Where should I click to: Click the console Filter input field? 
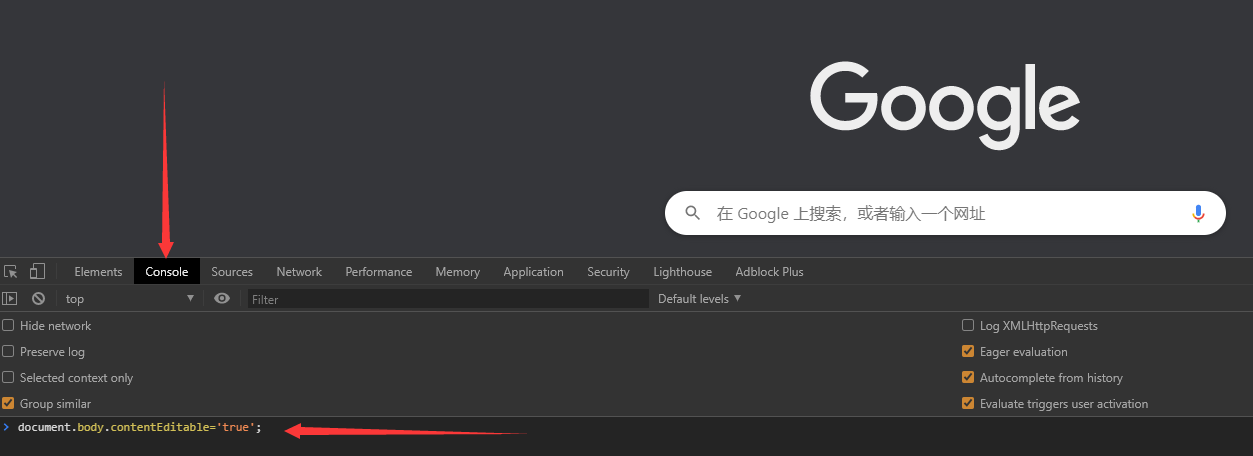[447, 299]
